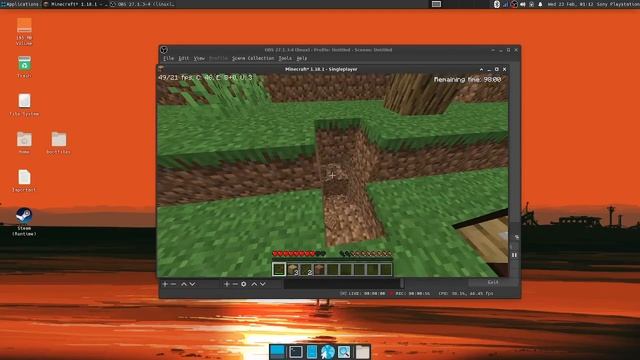The image size is (640, 360).
Task: Click the OBS tray icon in top panel
Action: [514, 4]
